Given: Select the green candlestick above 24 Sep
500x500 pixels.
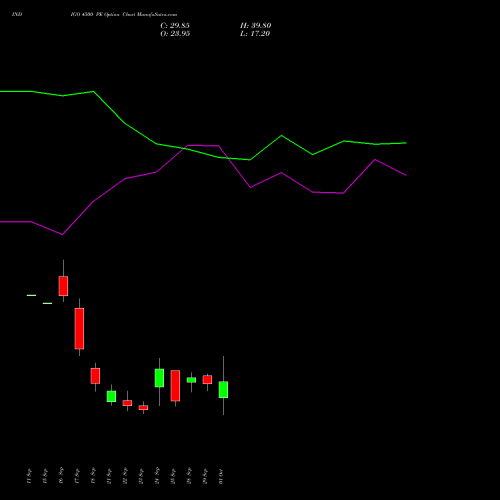Looking at the screenshot, I should click(159, 378).
